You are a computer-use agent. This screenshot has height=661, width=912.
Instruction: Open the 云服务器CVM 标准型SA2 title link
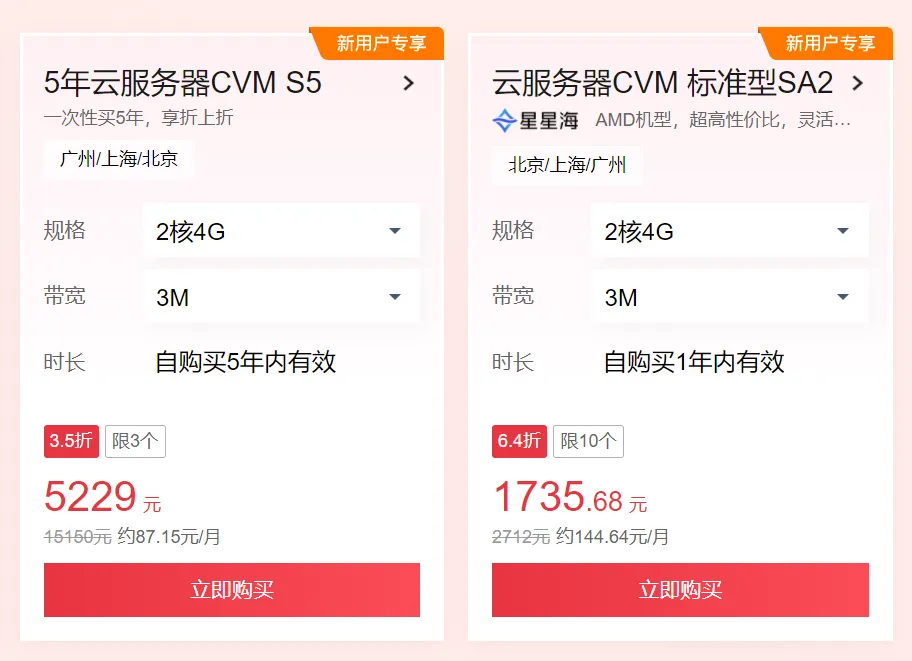coord(663,83)
